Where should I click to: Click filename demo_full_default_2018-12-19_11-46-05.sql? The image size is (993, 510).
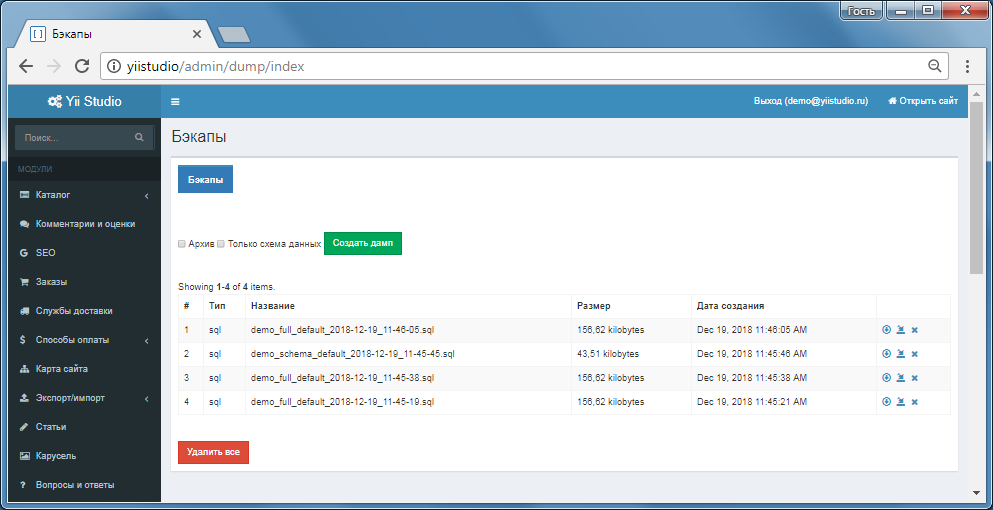point(343,330)
